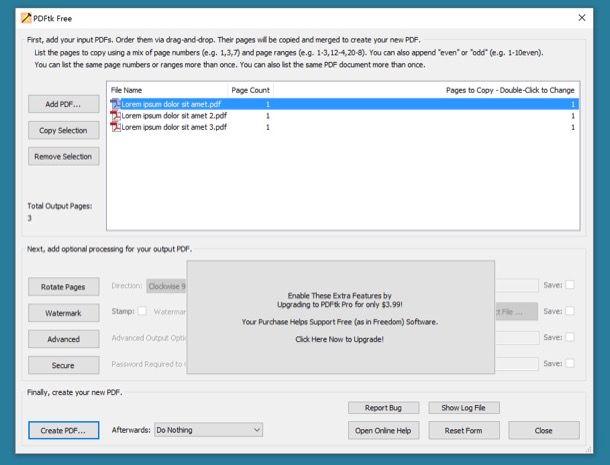
Task: Click the Advanced button
Action: [x=63, y=339]
